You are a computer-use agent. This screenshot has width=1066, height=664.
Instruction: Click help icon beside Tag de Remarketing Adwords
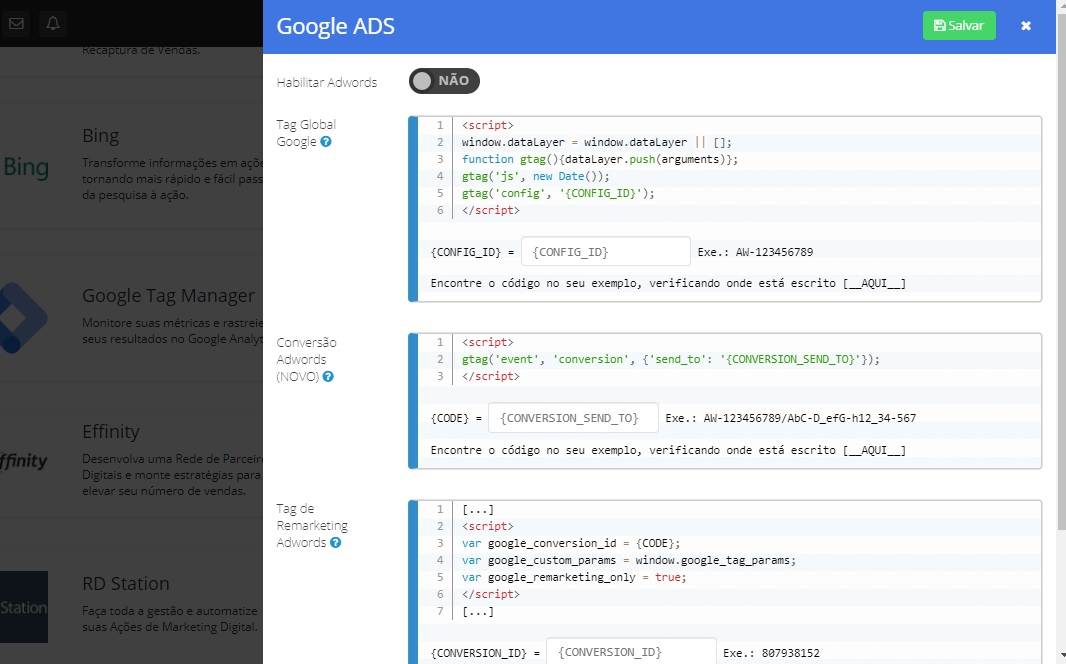coord(336,543)
